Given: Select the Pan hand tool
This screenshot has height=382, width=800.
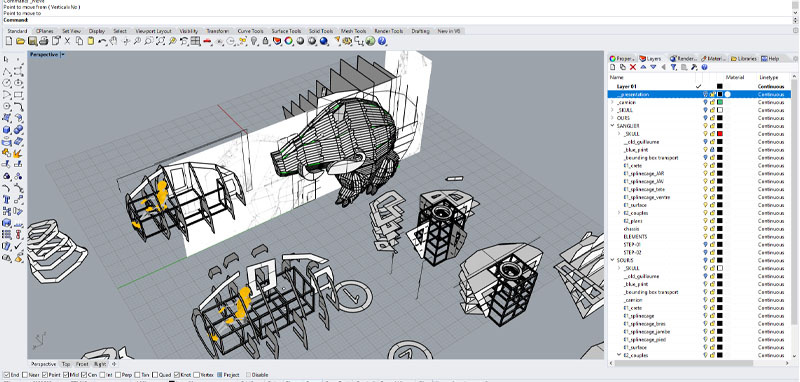Looking at the screenshot, I should pos(114,41).
